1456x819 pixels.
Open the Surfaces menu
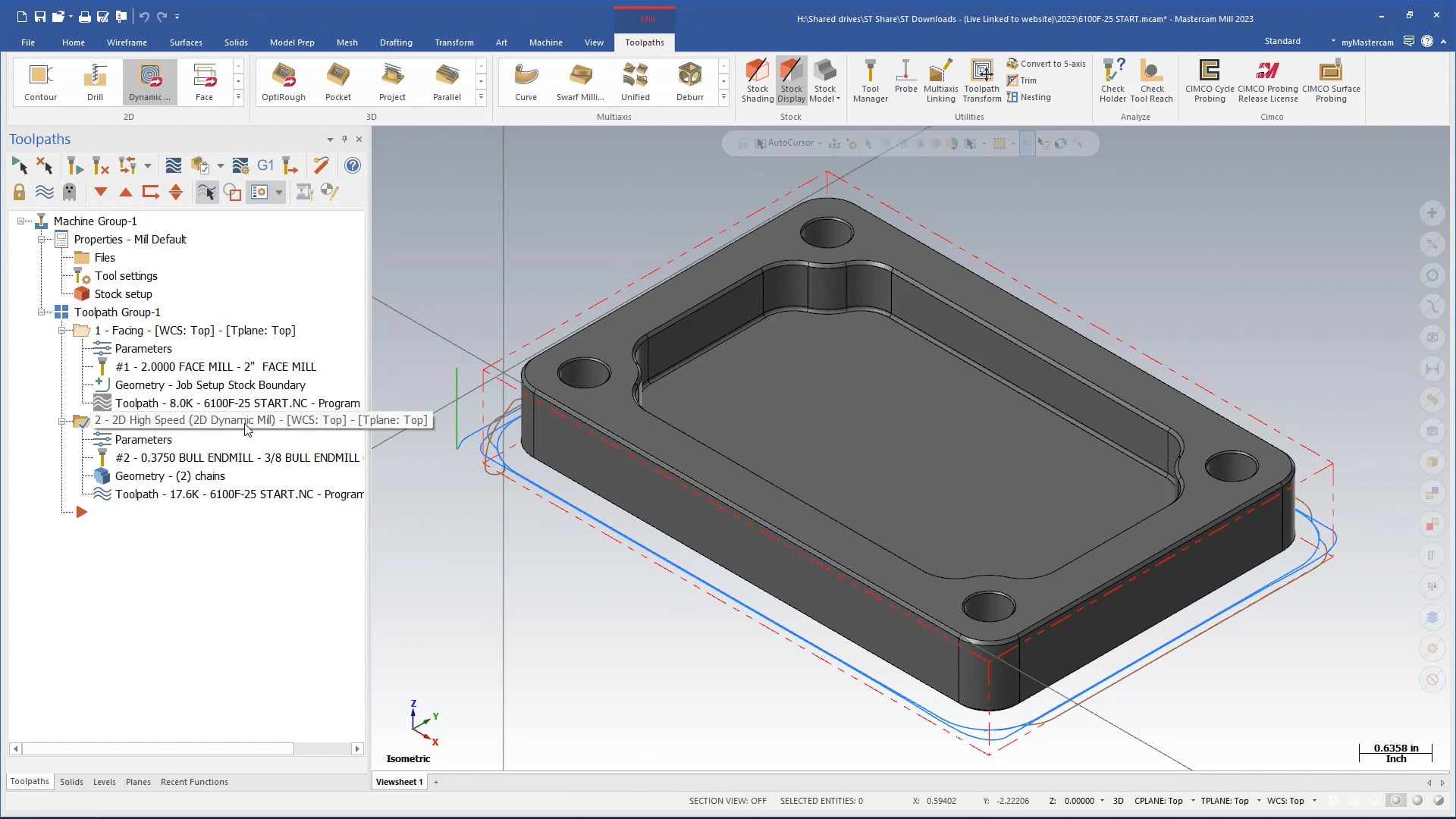[x=186, y=42]
